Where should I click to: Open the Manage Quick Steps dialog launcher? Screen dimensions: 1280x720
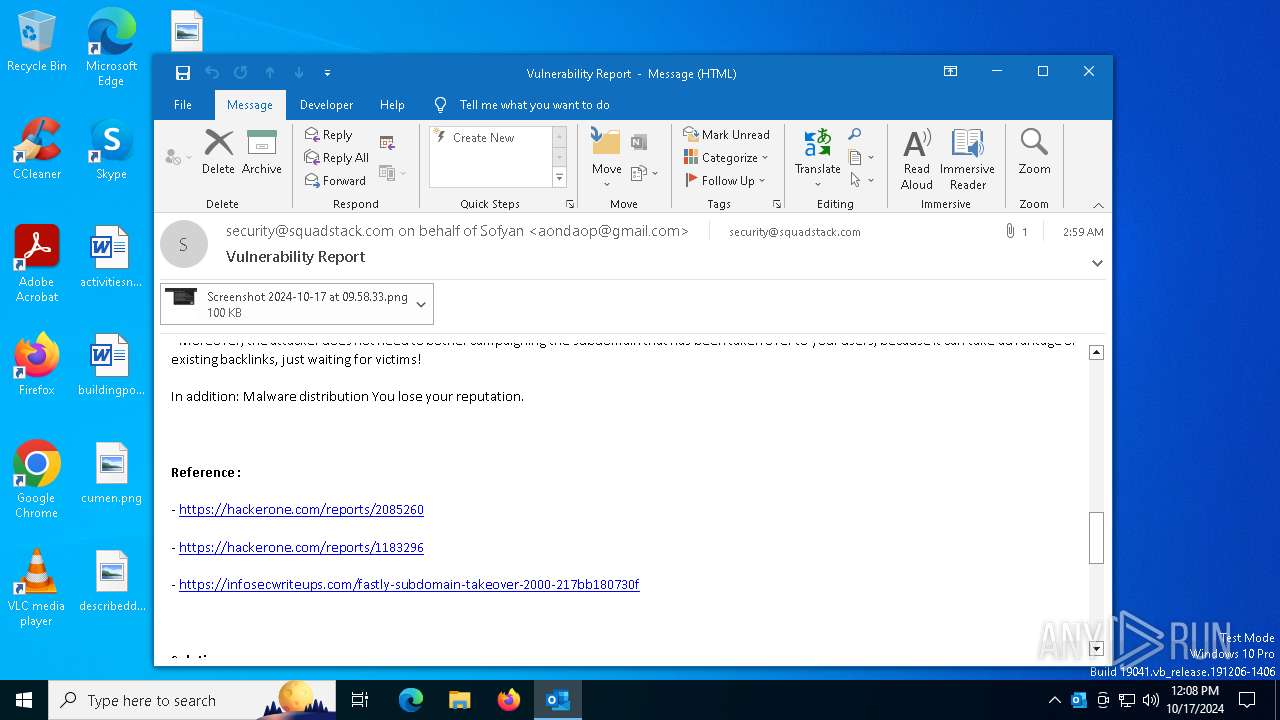pos(570,204)
